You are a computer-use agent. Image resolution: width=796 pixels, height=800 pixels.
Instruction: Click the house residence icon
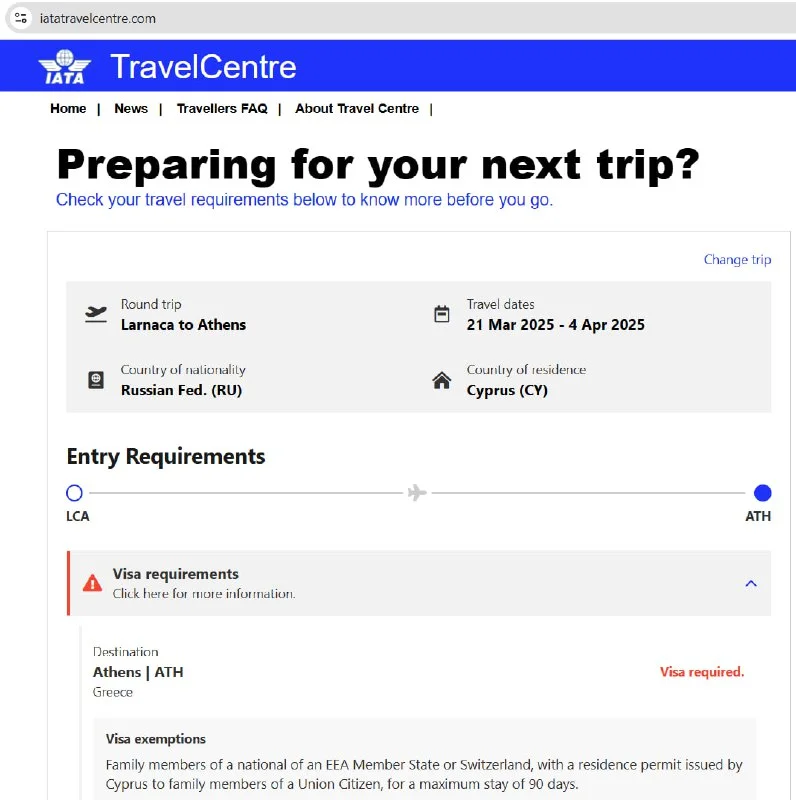(442, 380)
